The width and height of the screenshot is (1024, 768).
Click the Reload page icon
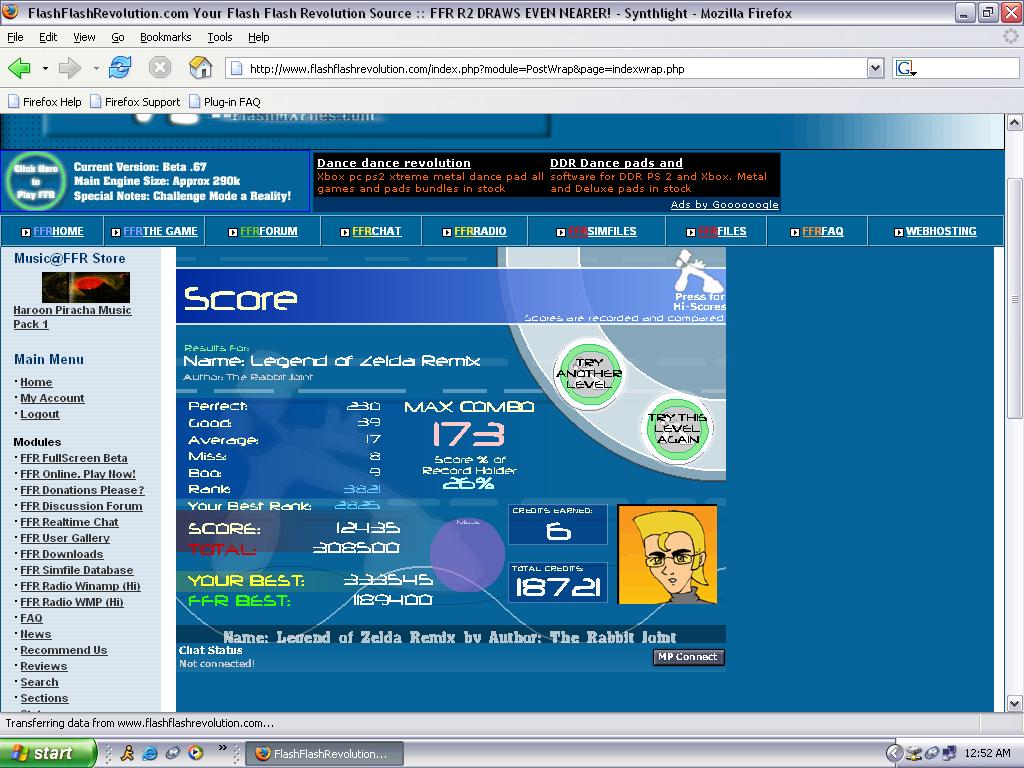(x=120, y=67)
